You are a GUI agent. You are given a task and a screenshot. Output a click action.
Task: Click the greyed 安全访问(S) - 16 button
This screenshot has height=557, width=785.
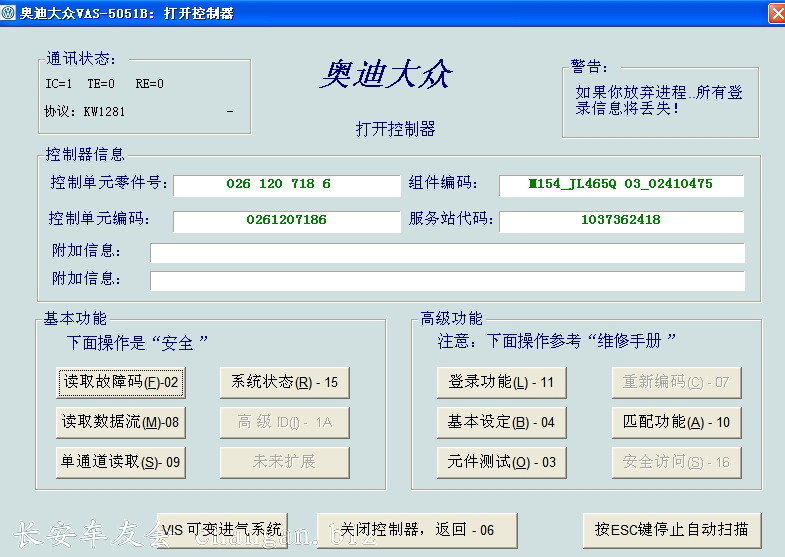point(676,462)
